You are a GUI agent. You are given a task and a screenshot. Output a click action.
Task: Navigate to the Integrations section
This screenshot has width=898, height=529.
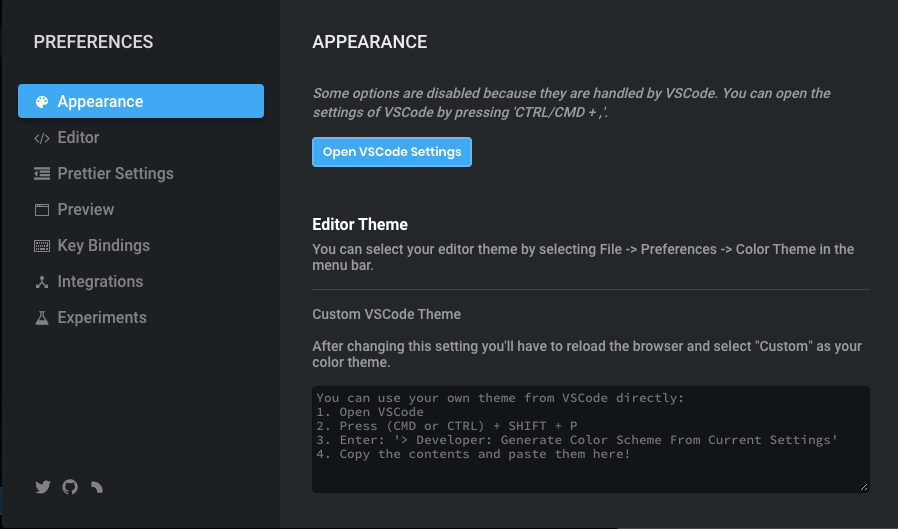click(x=100, y=282)
